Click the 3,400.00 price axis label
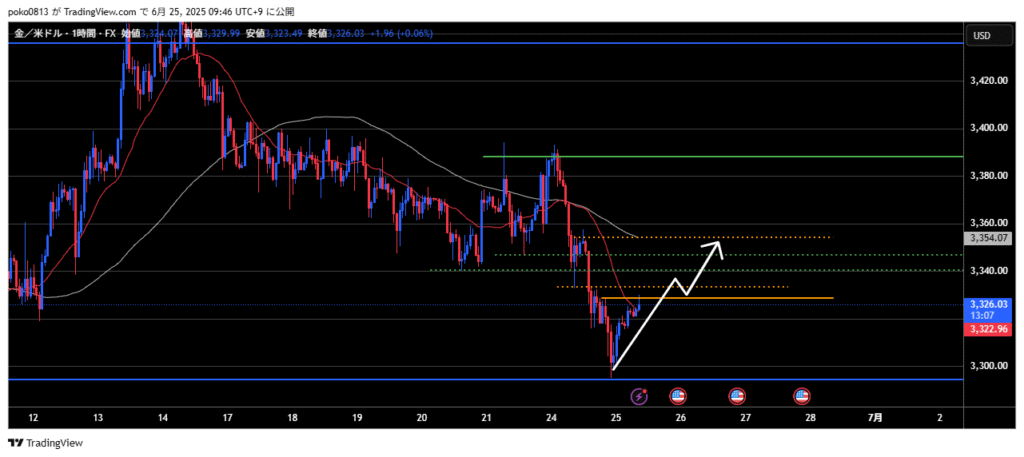 (989, 128)
